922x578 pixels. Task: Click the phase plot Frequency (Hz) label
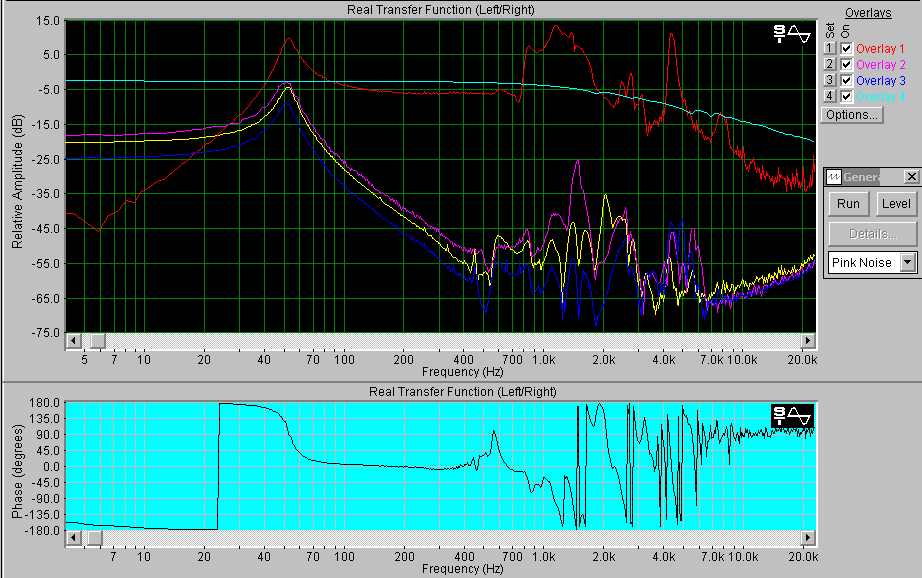(x=462, y=569)
